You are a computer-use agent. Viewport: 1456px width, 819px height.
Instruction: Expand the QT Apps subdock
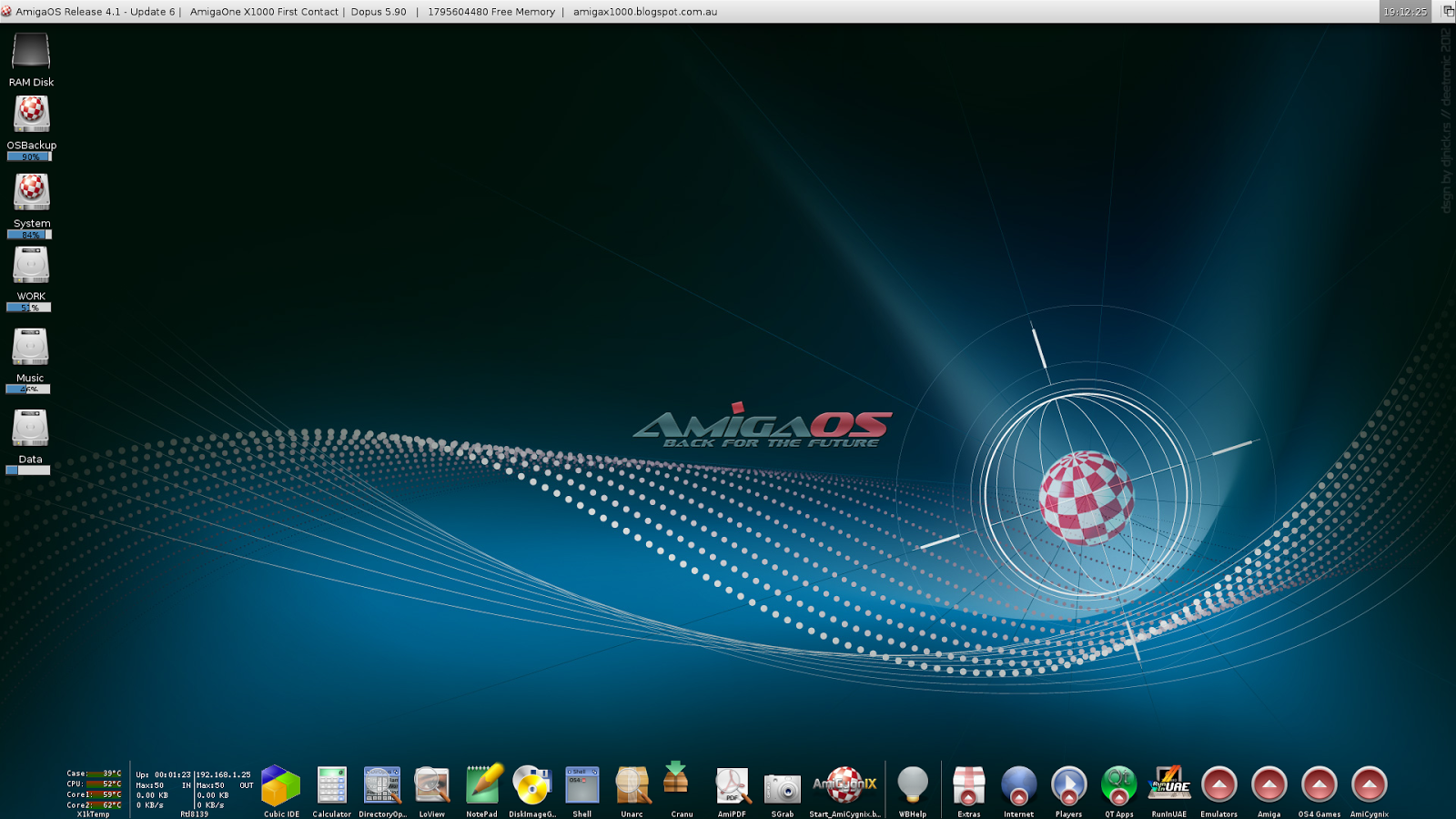click(x=1119, y=784)
